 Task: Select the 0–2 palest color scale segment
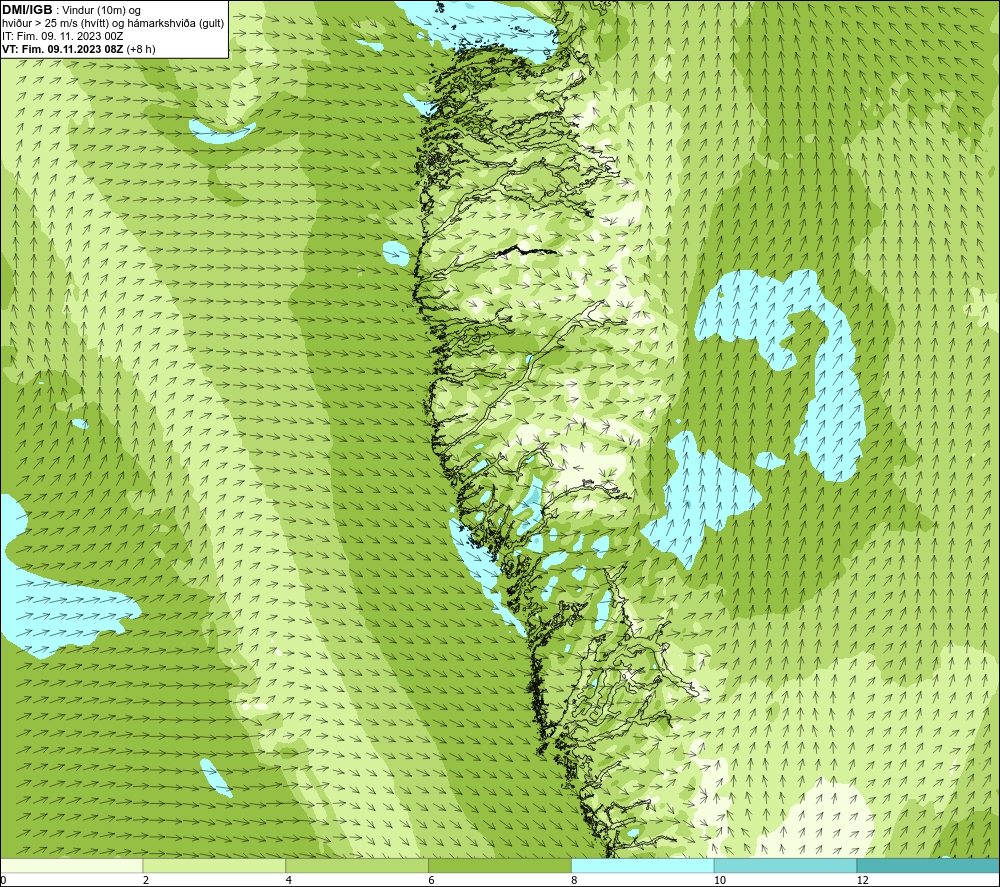(x=71, y=865)
